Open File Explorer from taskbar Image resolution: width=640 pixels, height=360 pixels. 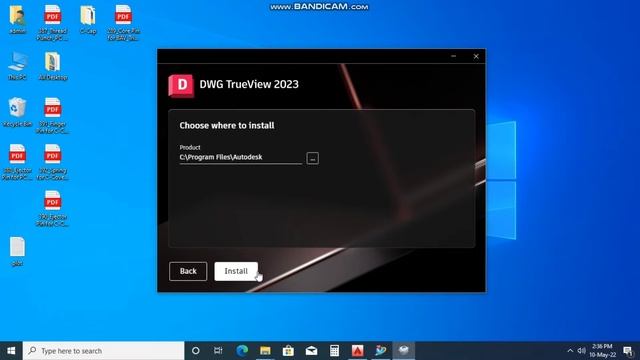click(265, 351)
